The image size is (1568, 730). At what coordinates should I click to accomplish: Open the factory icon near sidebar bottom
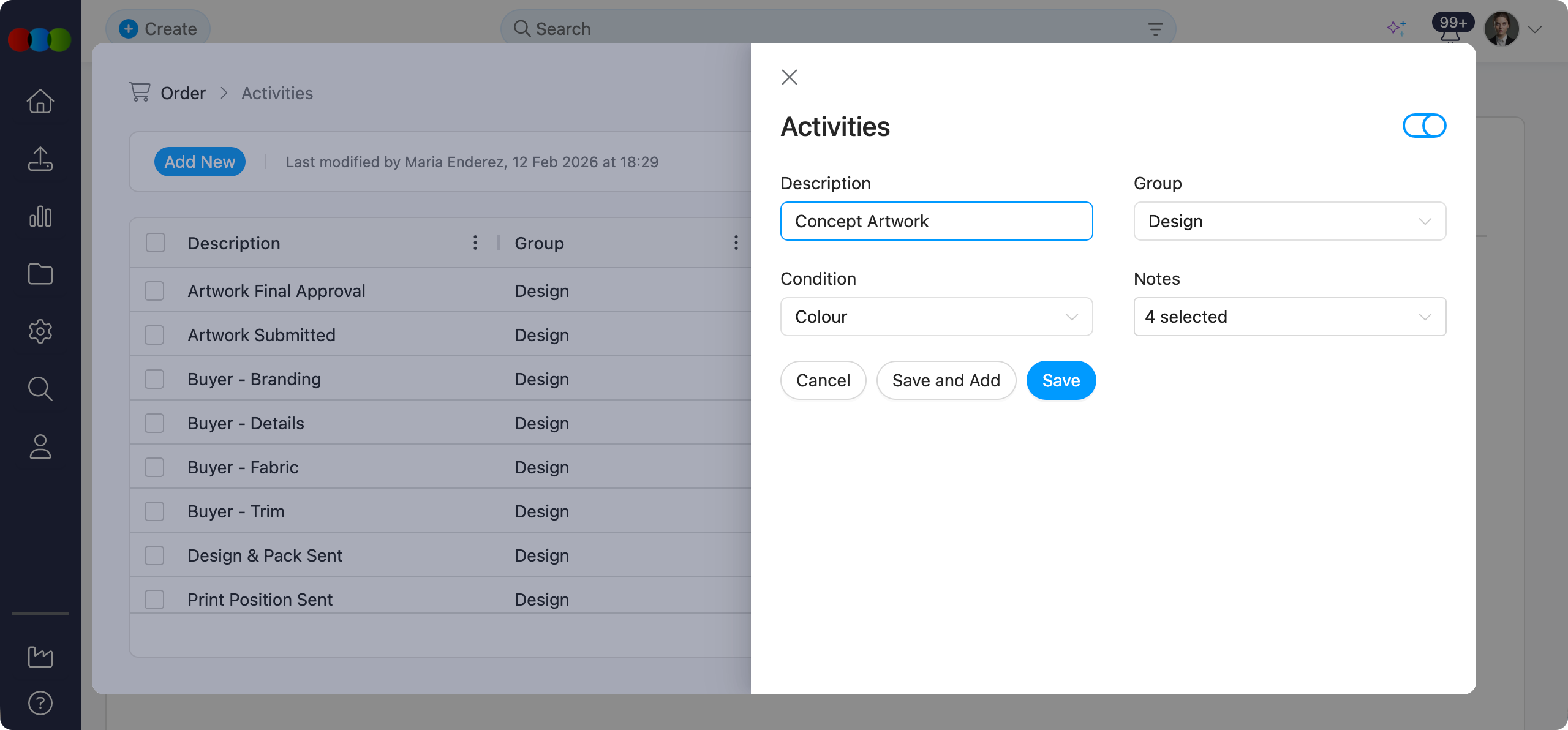[40, 657]
